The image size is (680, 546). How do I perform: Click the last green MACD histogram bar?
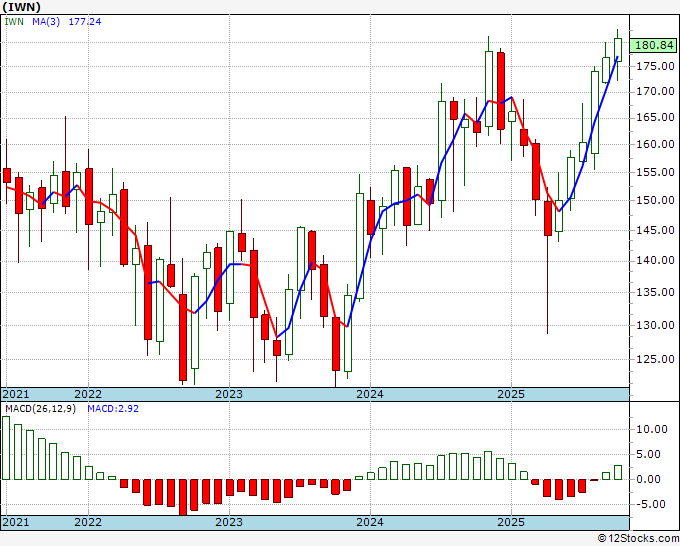coord(618,472)
